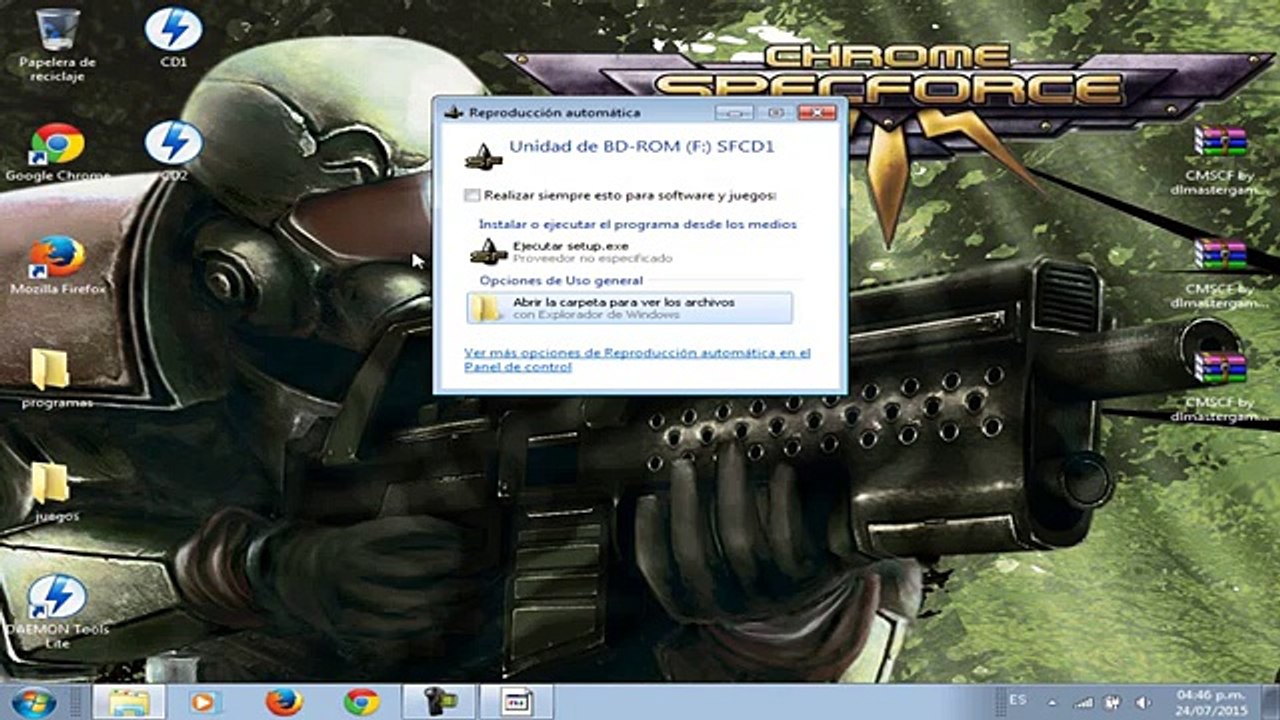Open the Papelera de reciclaje desktop icon

coord(57,45)
